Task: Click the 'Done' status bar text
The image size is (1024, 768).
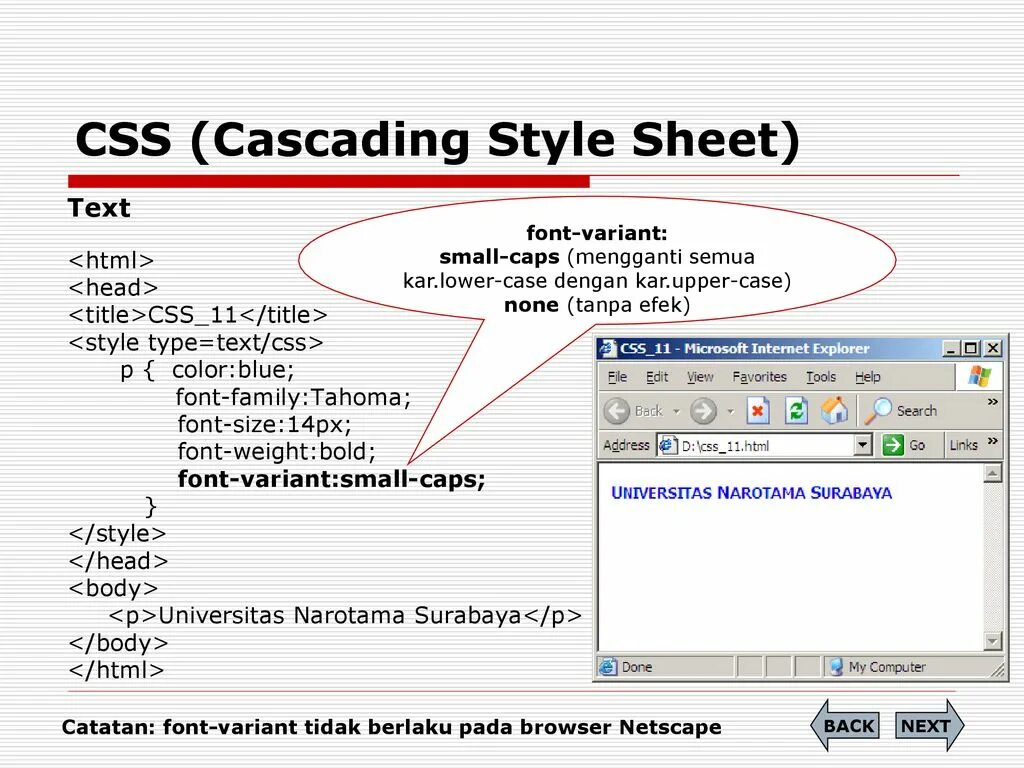Action: (637, 667)
